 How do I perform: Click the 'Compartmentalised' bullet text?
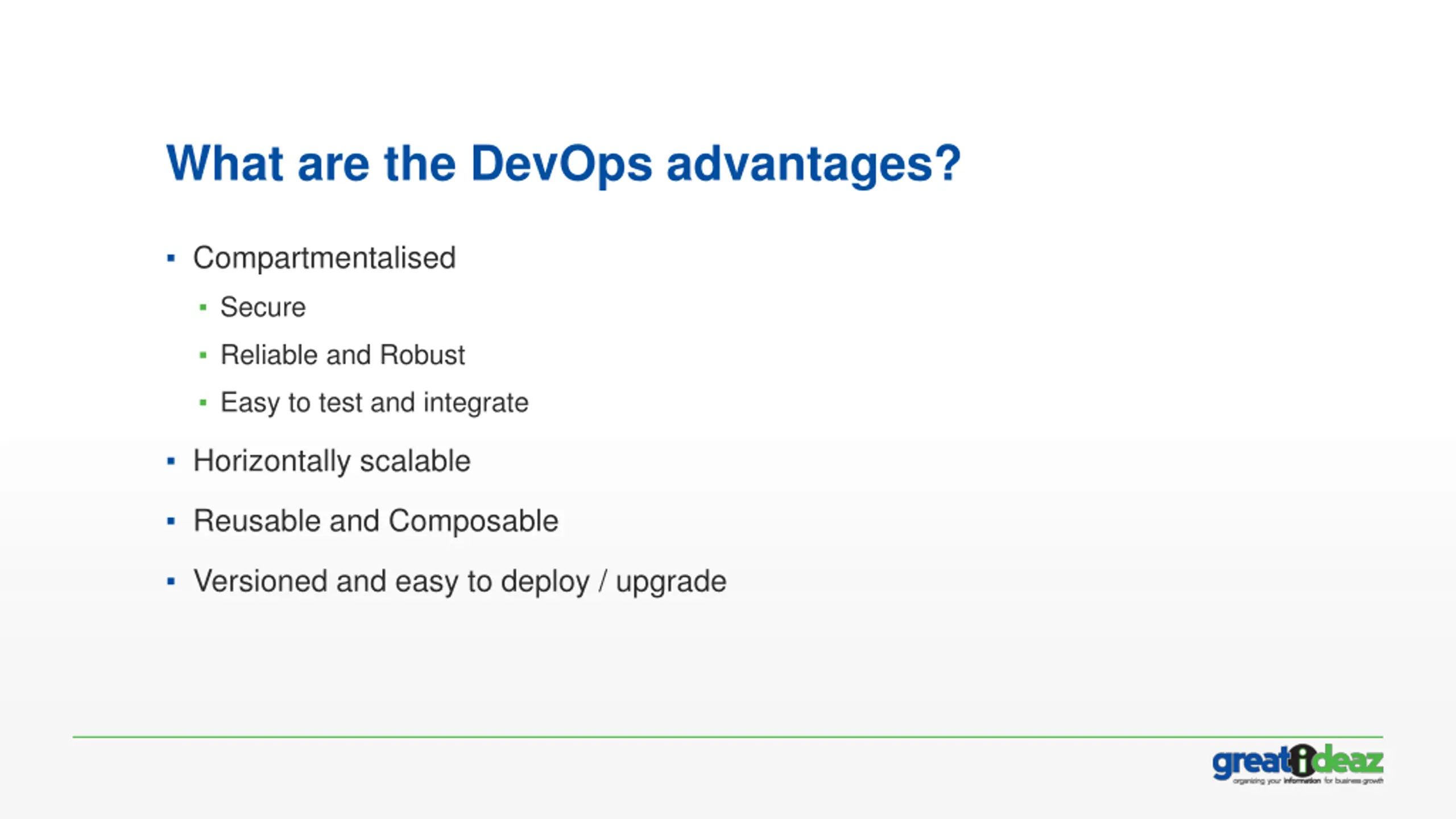pos(324,258)
